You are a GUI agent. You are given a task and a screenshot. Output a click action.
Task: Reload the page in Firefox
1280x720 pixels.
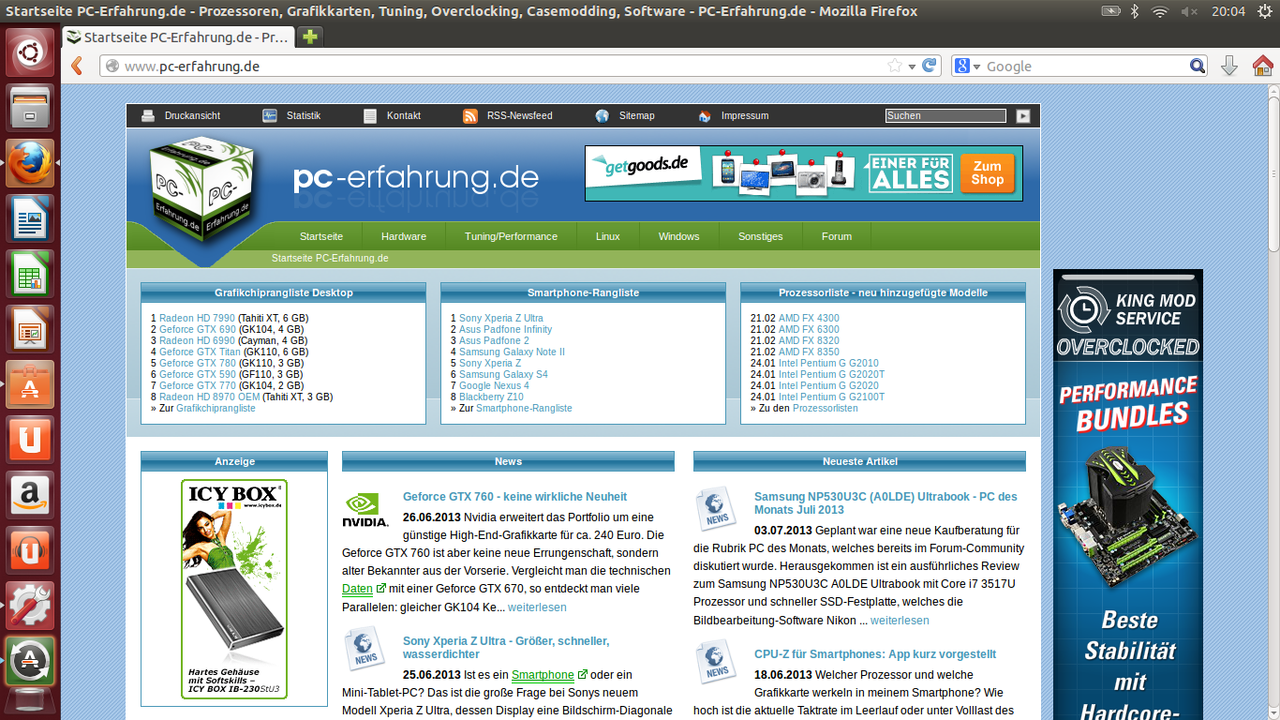click(930, 66)
